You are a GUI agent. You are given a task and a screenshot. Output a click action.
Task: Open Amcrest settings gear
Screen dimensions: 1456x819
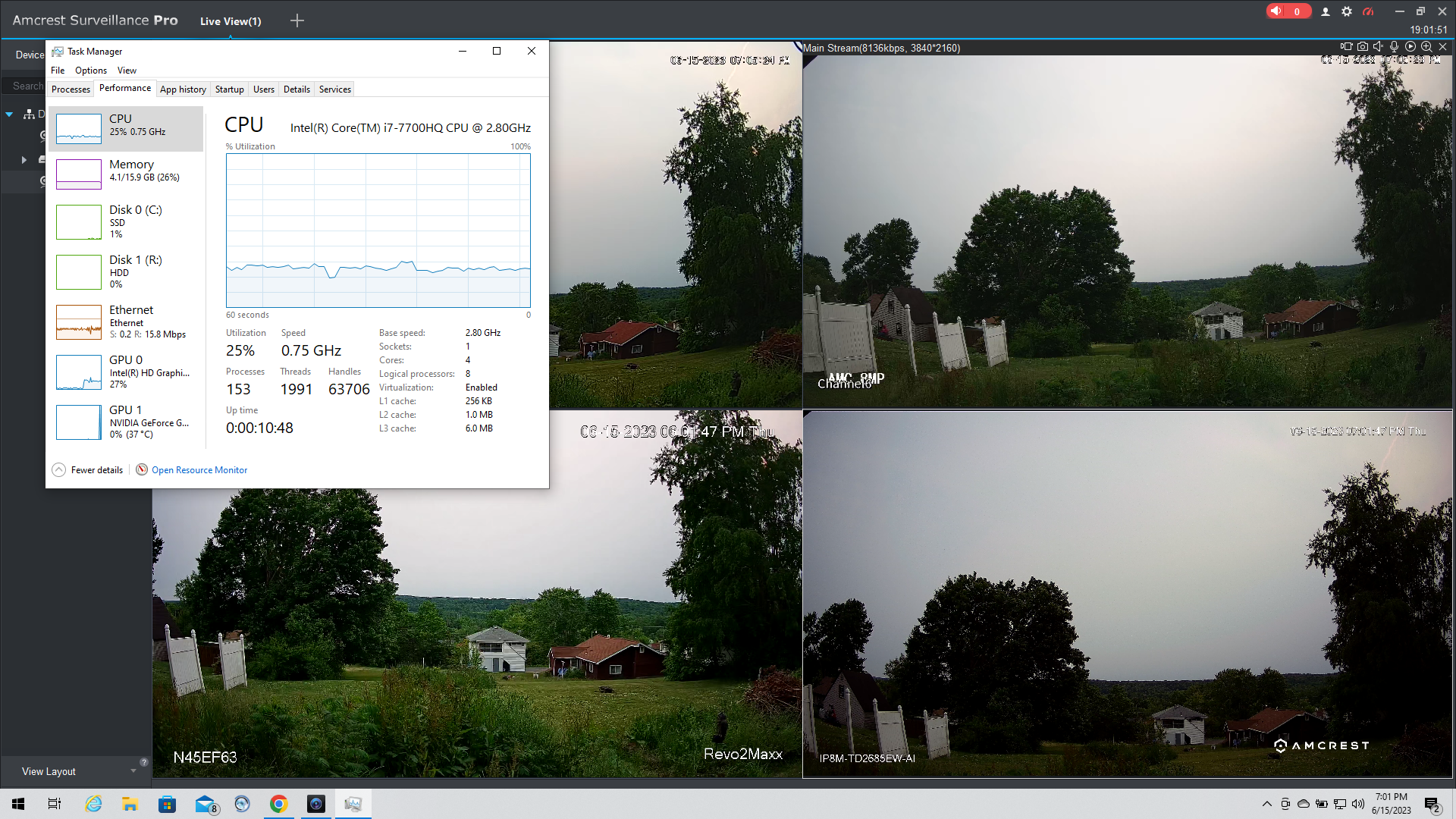click(x=1347, y=11)
